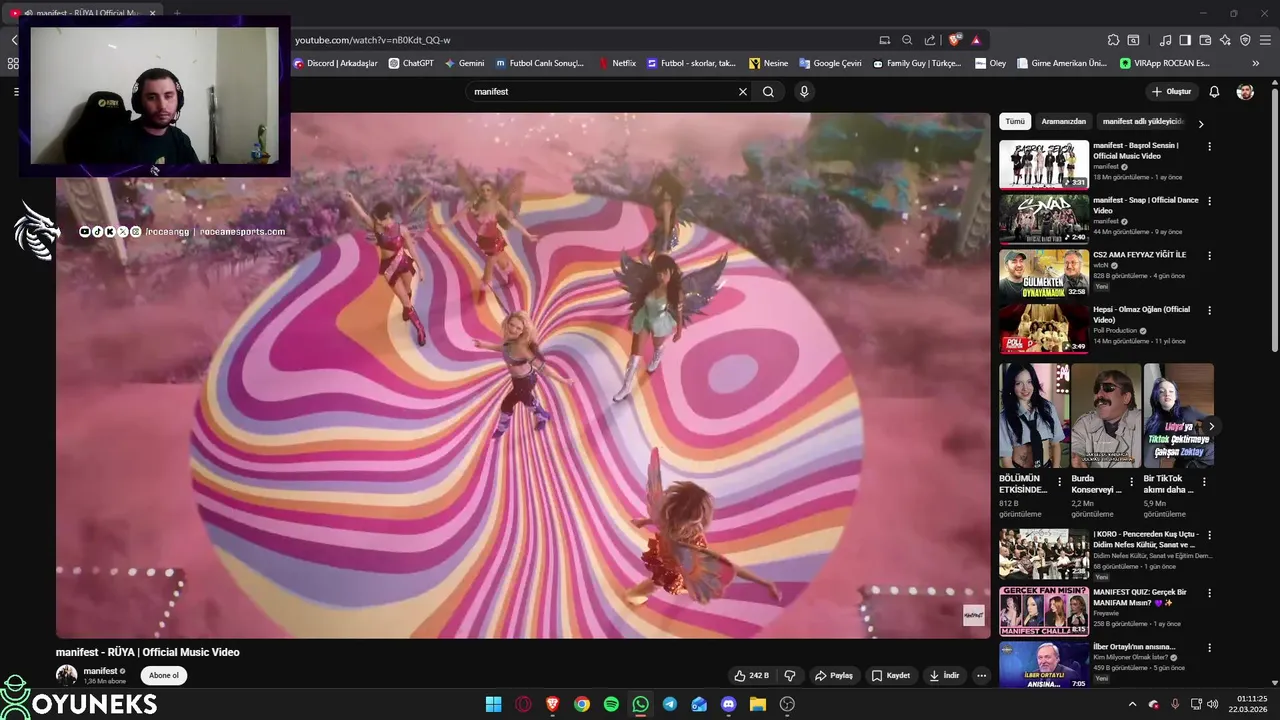1280x720 pixels.
Task: Click the share icon in address bar
Action: 930,40
